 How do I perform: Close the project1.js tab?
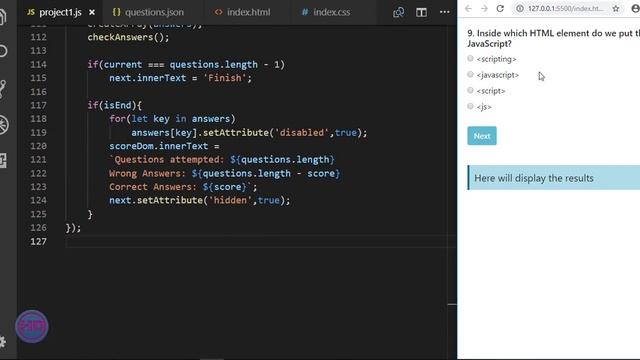pyautogui.click(x=92, y=12)
